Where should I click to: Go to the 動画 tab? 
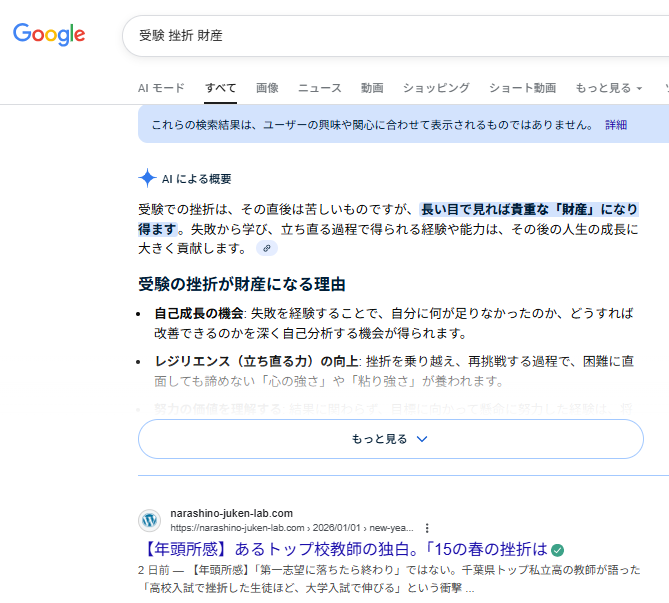point(372,88)
